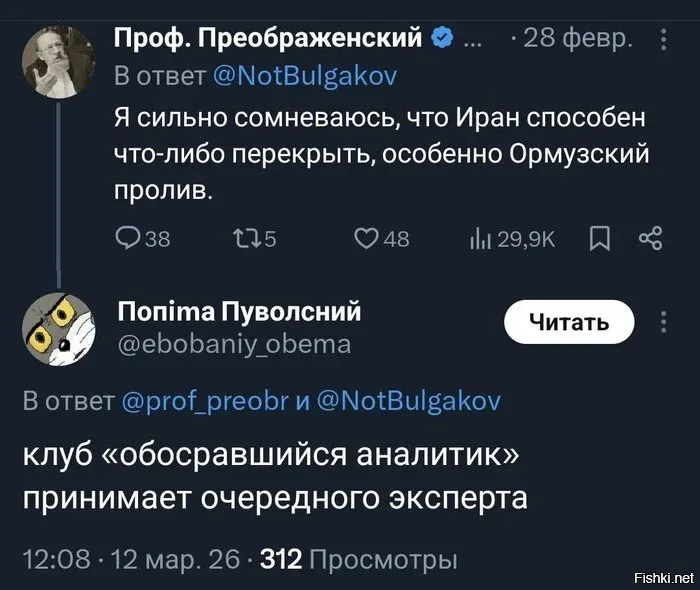Click the Попіта Пуволсний display name
The width and height of the screenshot is (700, 590).
coord(240,311)
